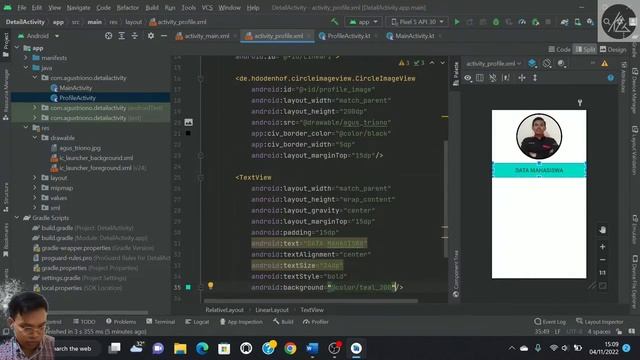Image resolution: width=640 pixels, height=360 pixels.
Task: Click Google Chrome icon in taskbar
Action: tap(290, 348)
